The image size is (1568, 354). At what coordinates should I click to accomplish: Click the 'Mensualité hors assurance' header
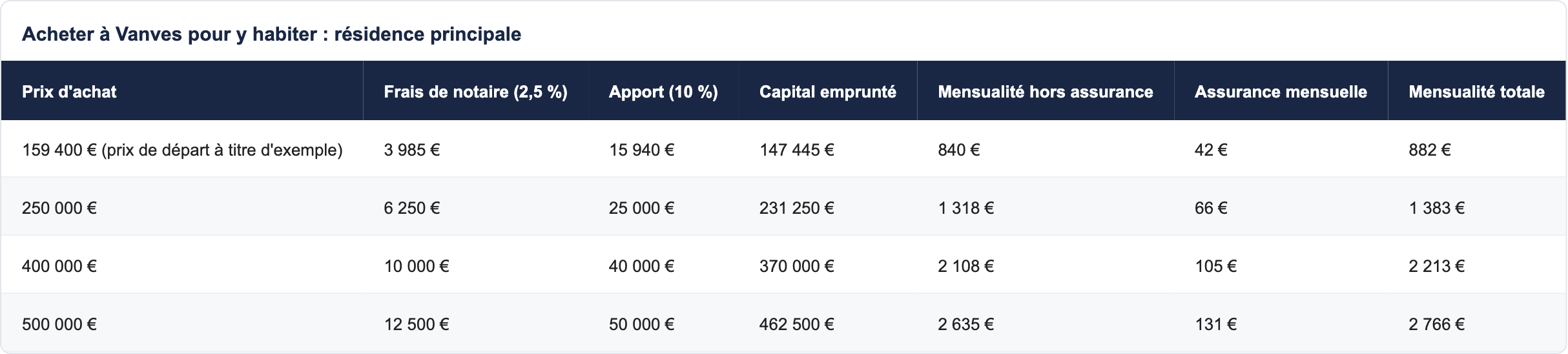1046,91
